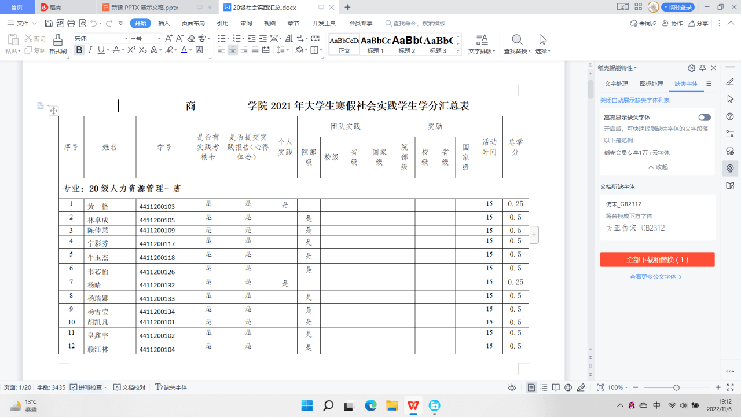Pick the text highlight color
The height and width of the screenshot is (418, 742).
(169, 50)
